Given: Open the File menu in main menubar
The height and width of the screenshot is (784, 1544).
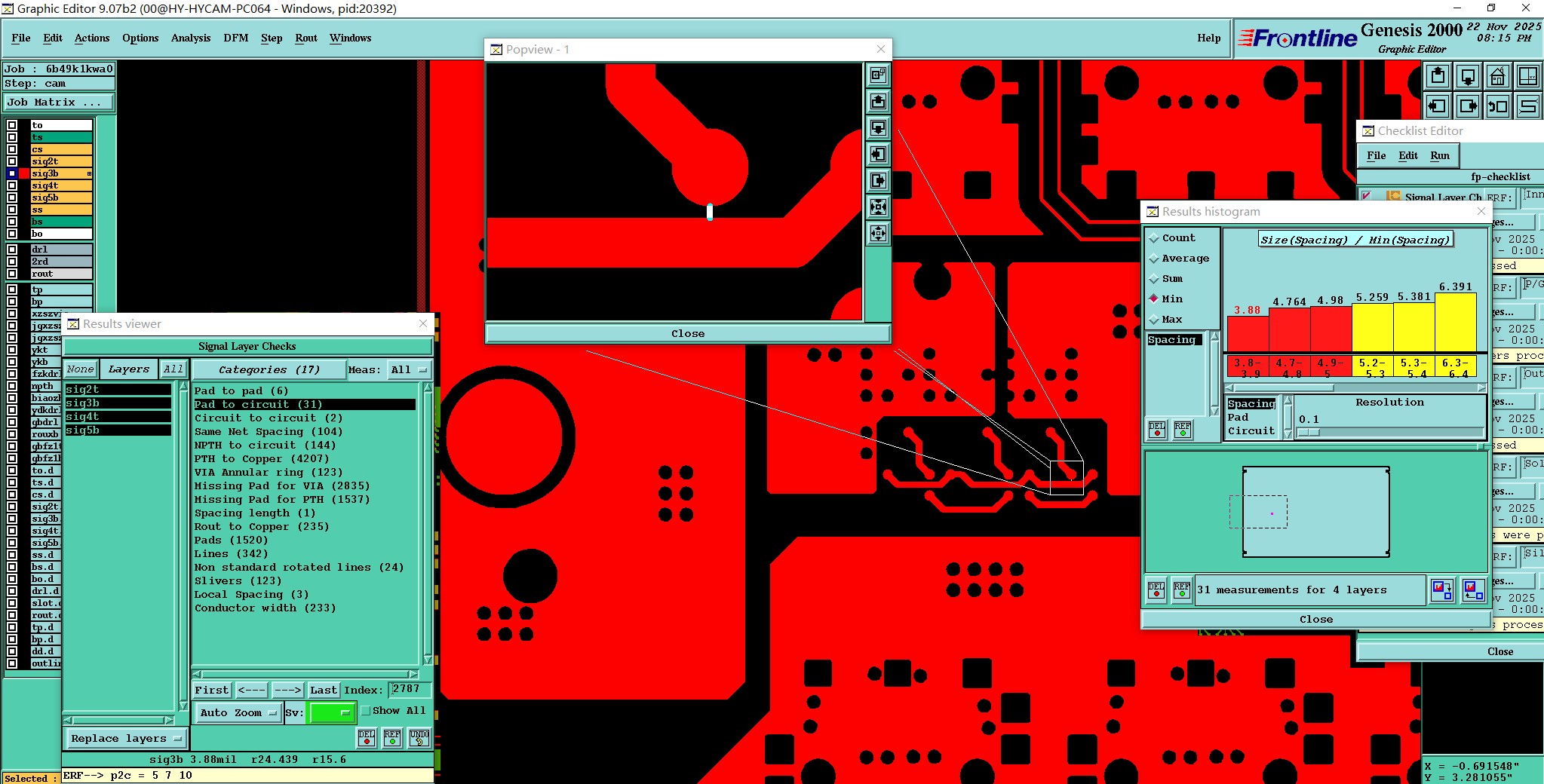Looking at the screenshot, I should tap(21, 38).
